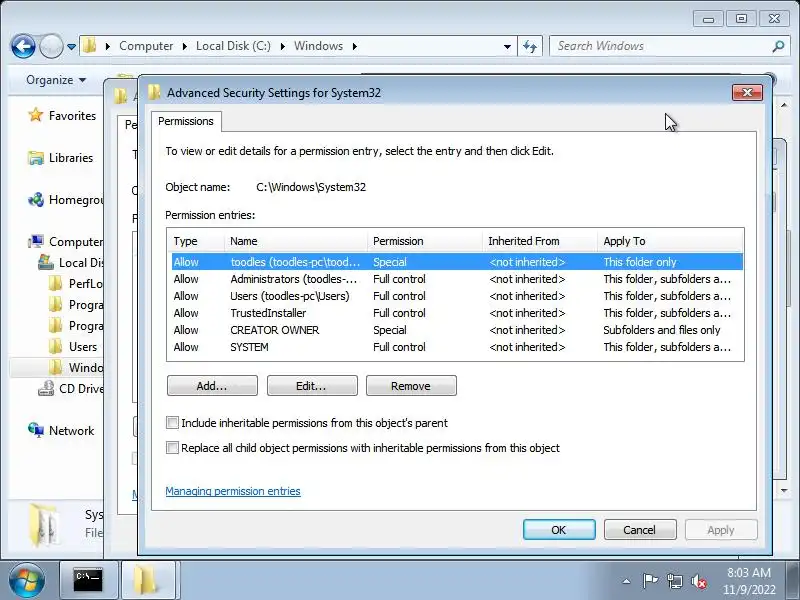
Task: Select the Users (toodles-pc\Users) entry
Action: tap(457, 296)
